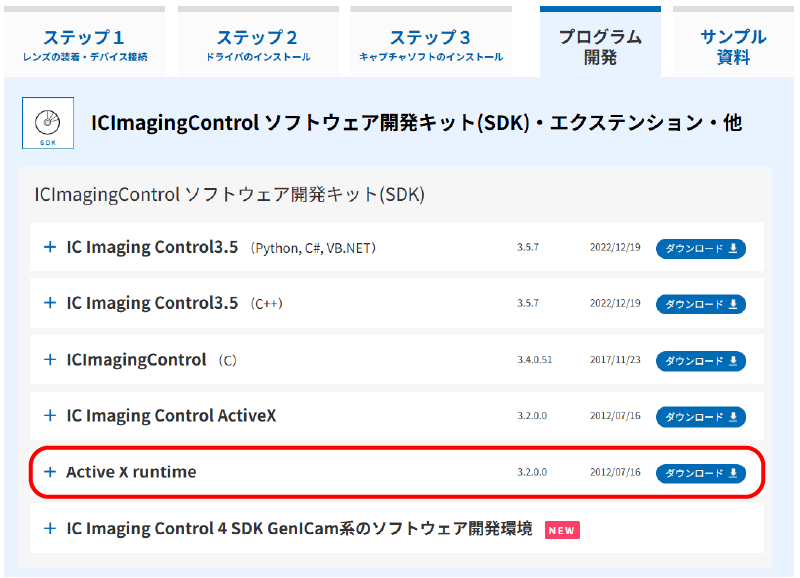Image resolution: width=800 pixels, height=578 pixels.
Task: Select the プログラム開発 tab
Action: (600, 45)
